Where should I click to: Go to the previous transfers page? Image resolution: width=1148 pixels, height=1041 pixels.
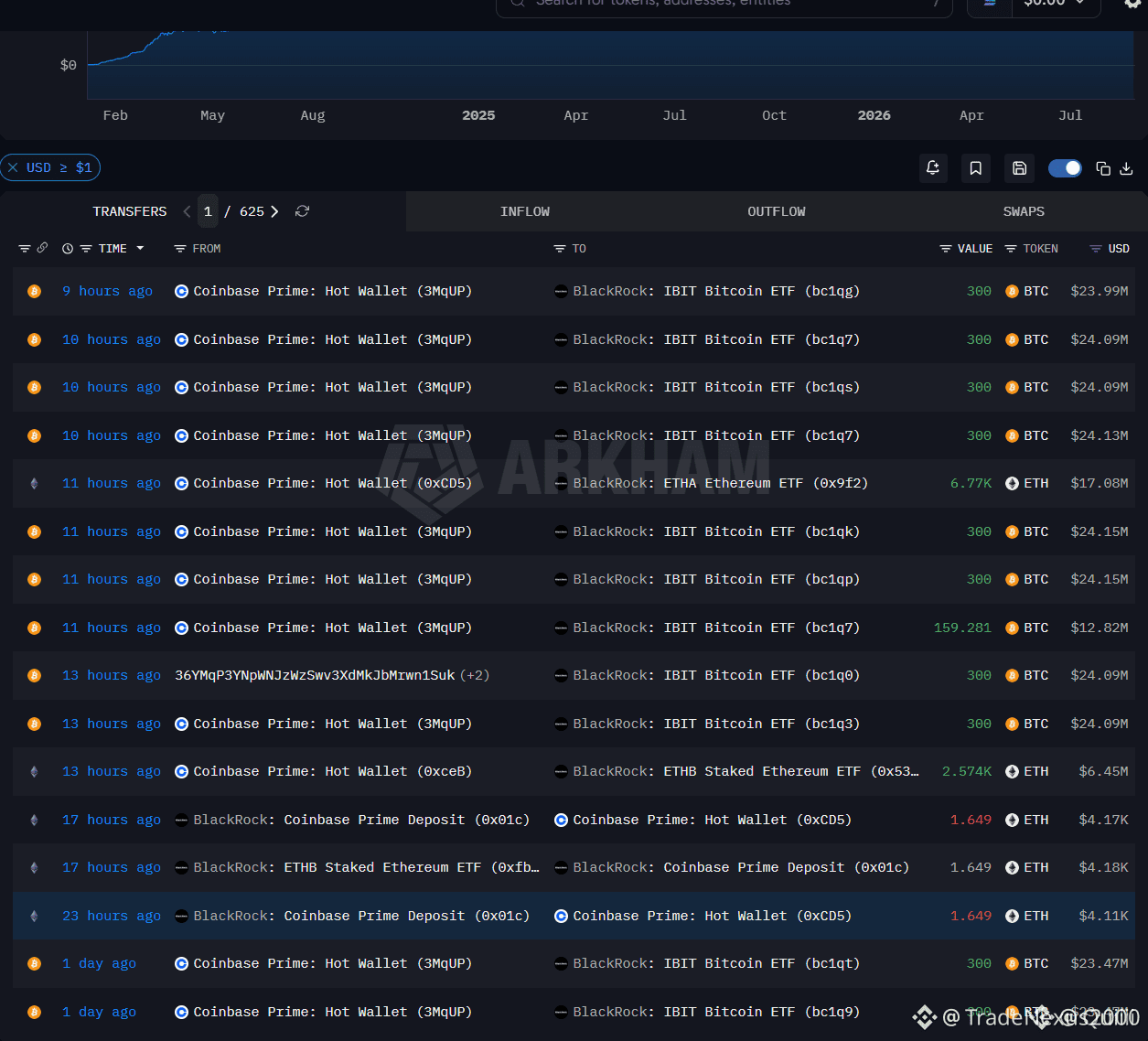coord(187,211)
